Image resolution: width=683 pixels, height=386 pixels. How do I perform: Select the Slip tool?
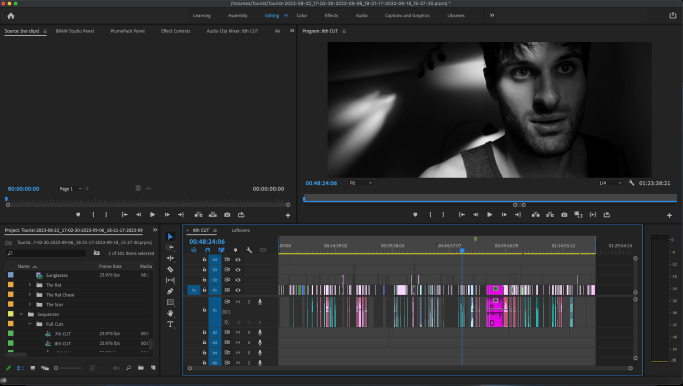point(170,280)
